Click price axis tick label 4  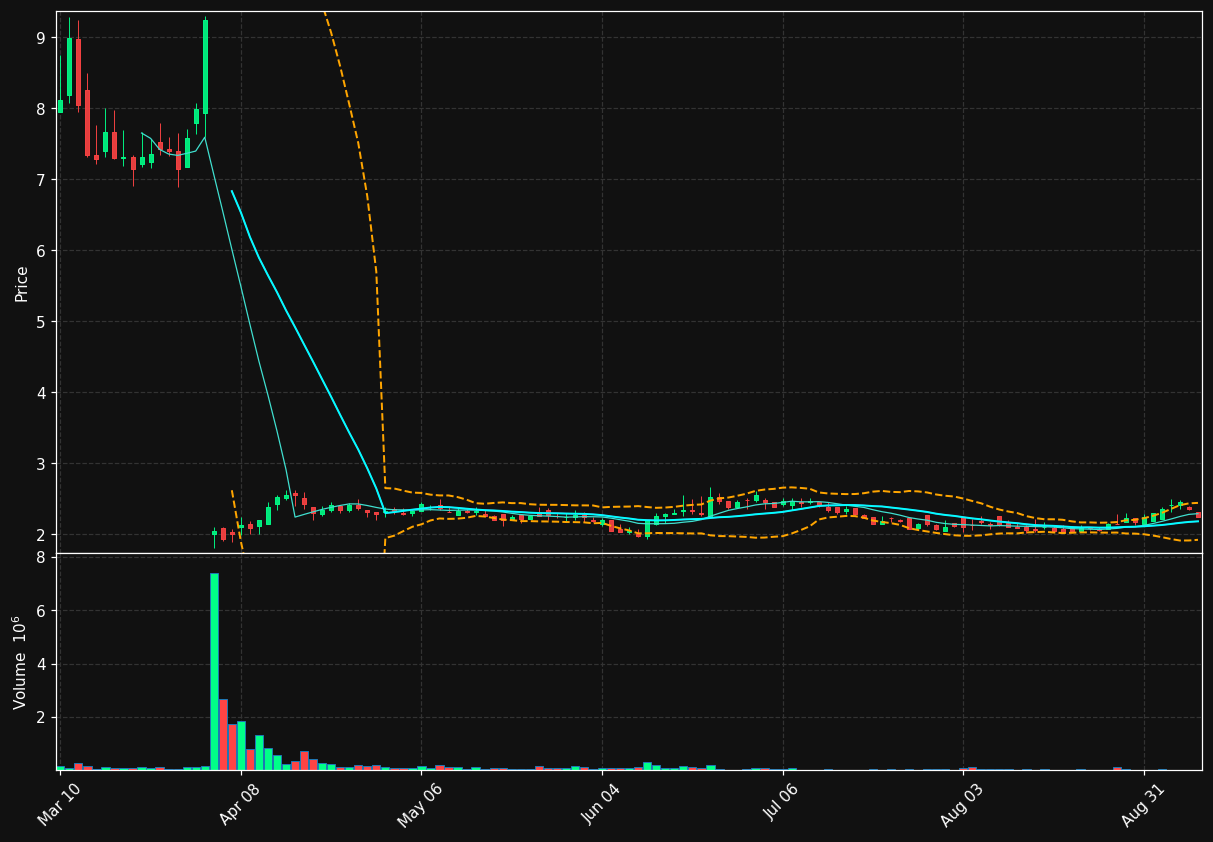coord(41,393)
